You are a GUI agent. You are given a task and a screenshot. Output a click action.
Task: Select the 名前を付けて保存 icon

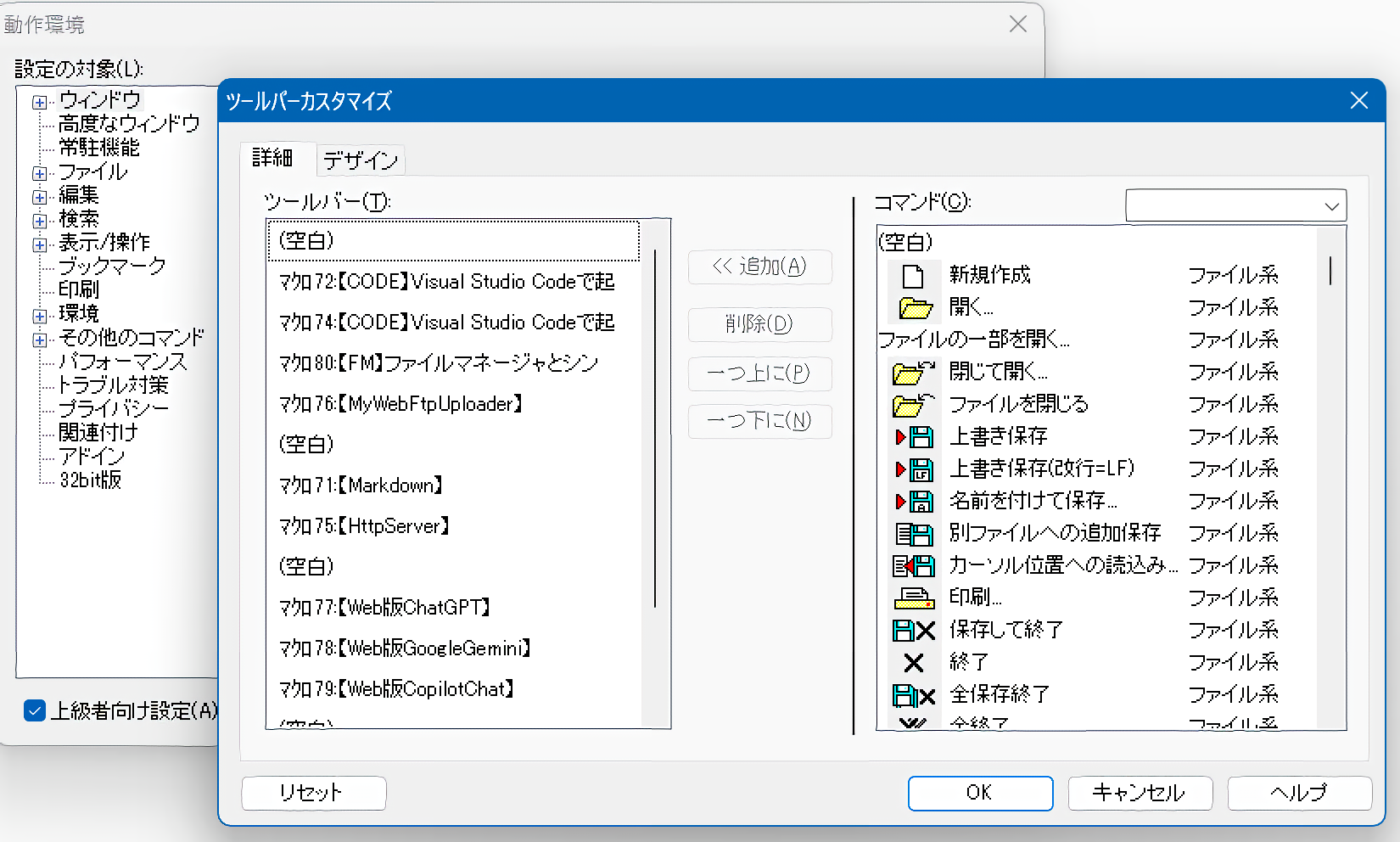pyautogui.click(x=915, y=502)
